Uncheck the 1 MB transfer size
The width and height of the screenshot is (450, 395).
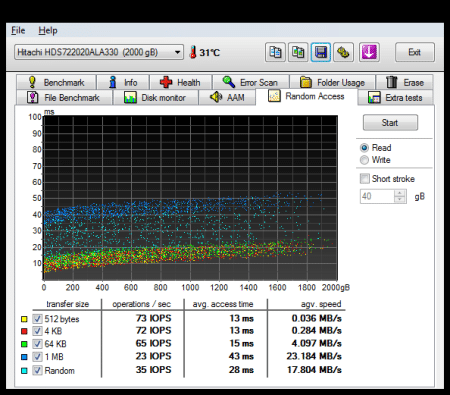(x=37, y=357)
